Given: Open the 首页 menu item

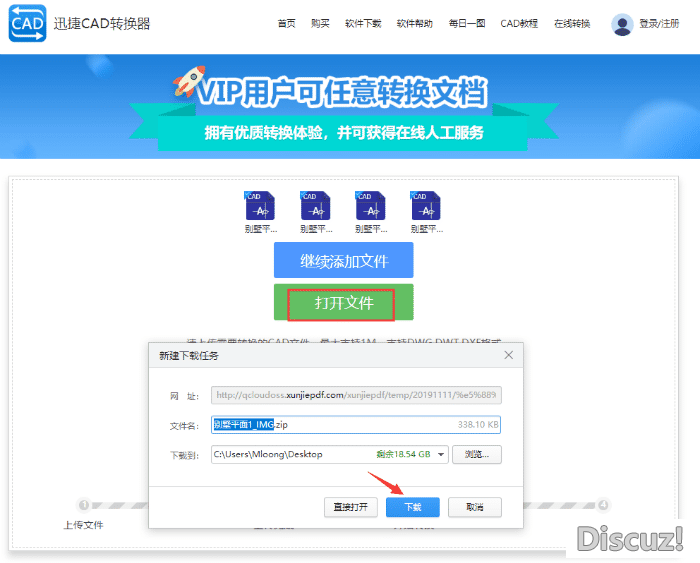Looking at the screenshot, I should (x=287, y=24).
